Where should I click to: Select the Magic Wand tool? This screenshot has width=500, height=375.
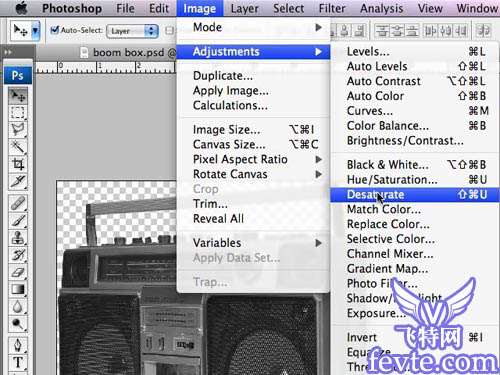click(18, 147)
